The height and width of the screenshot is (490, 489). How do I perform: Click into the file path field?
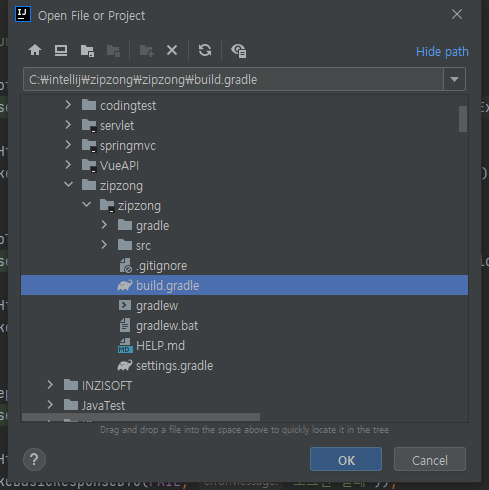coord(233,79)
